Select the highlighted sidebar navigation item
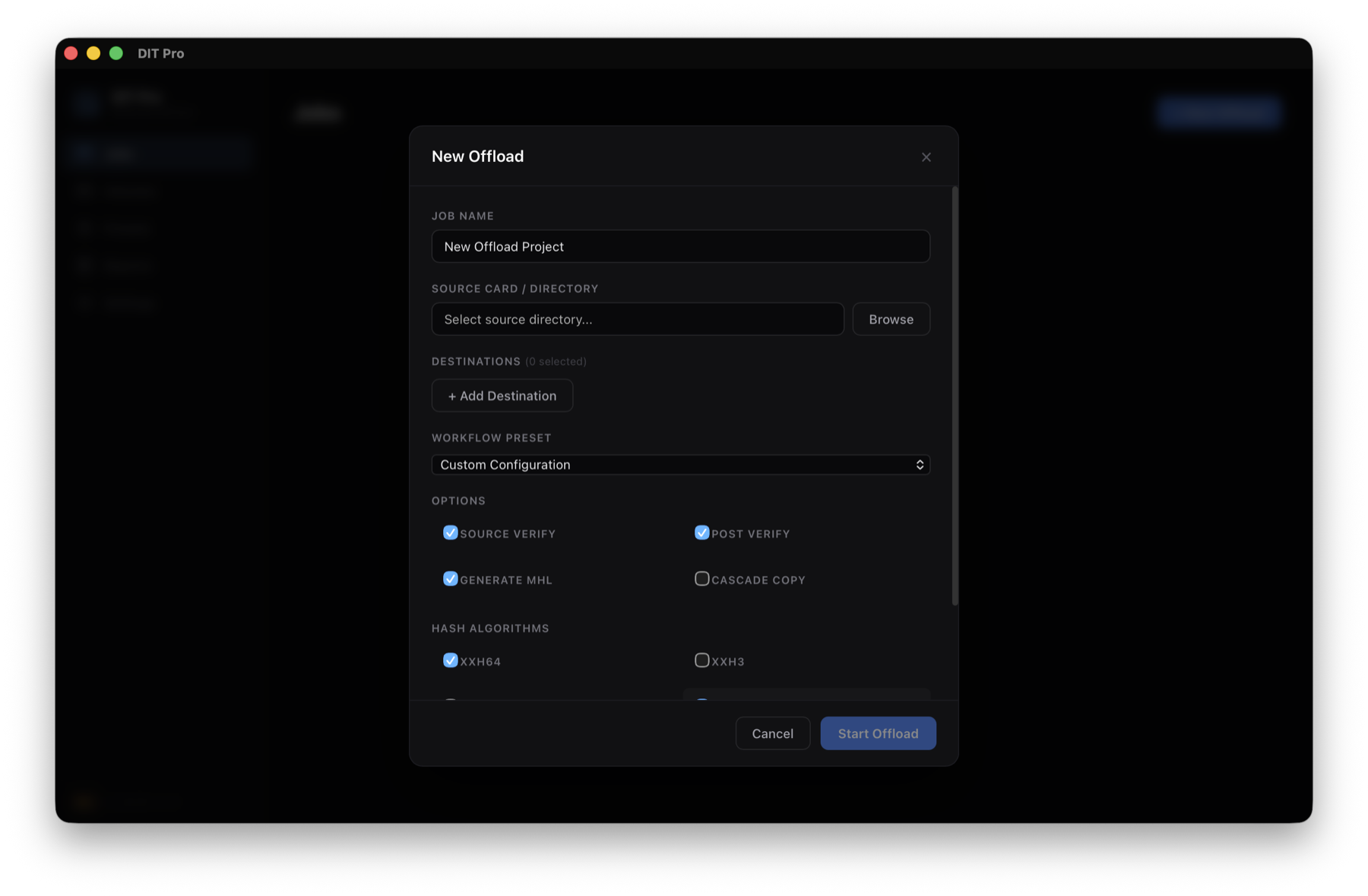 pyautogui.click(x=159, y=154)
